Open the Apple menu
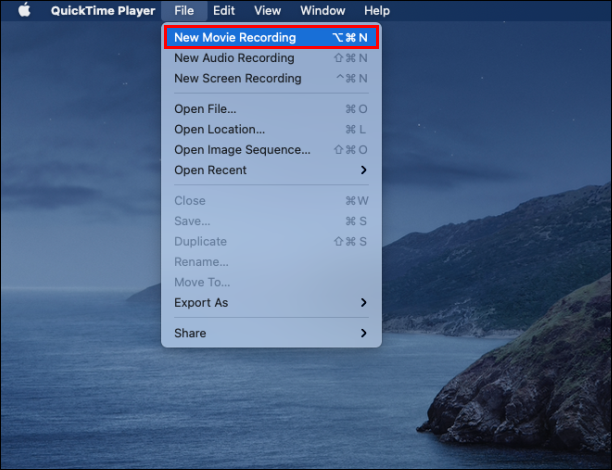The height and width of the screenshot is (470, 612). click(24, 11)
